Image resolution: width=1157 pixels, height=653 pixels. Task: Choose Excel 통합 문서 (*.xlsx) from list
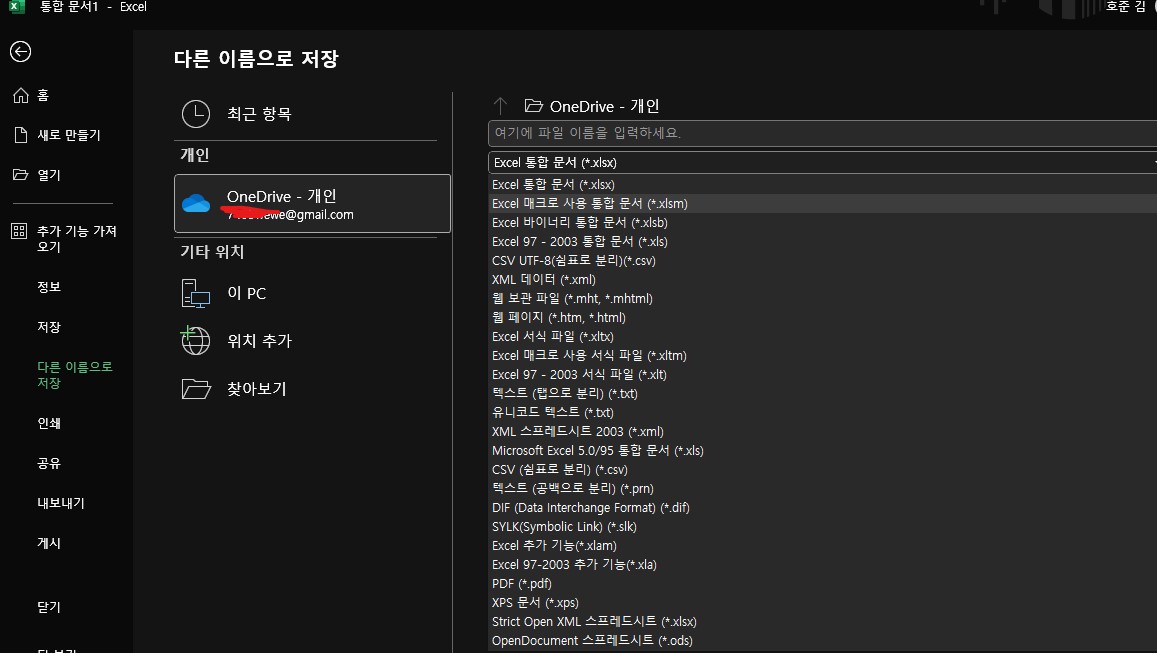(822, 184)
